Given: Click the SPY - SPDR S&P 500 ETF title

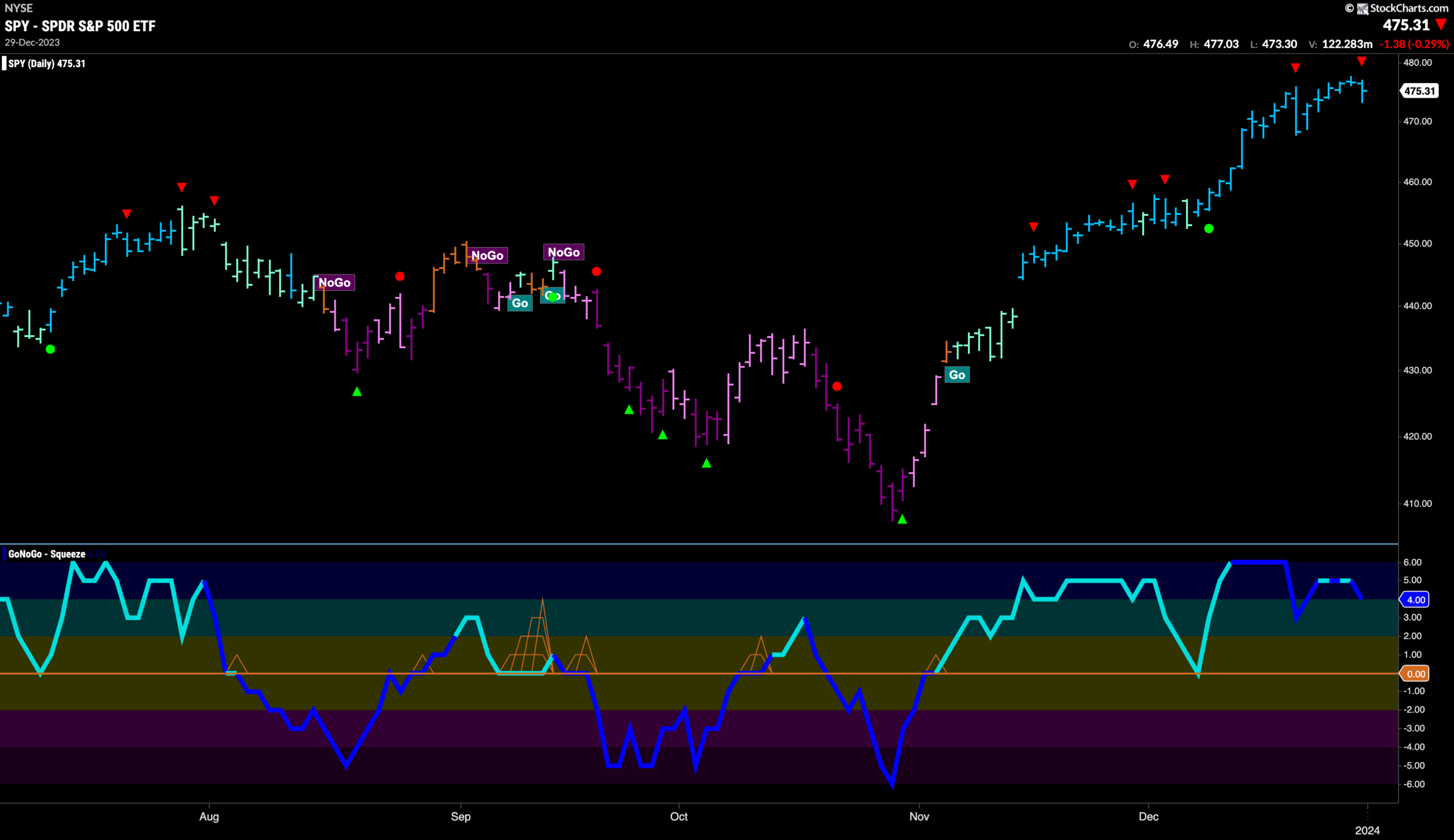Looking at the screenshot, I should point(80,26).
